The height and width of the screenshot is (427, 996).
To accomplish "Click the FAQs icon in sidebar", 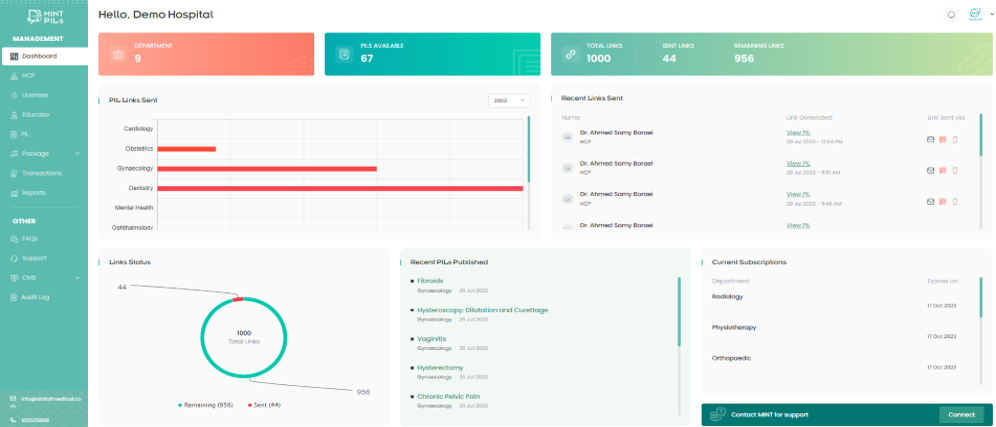I will point(14,239).
